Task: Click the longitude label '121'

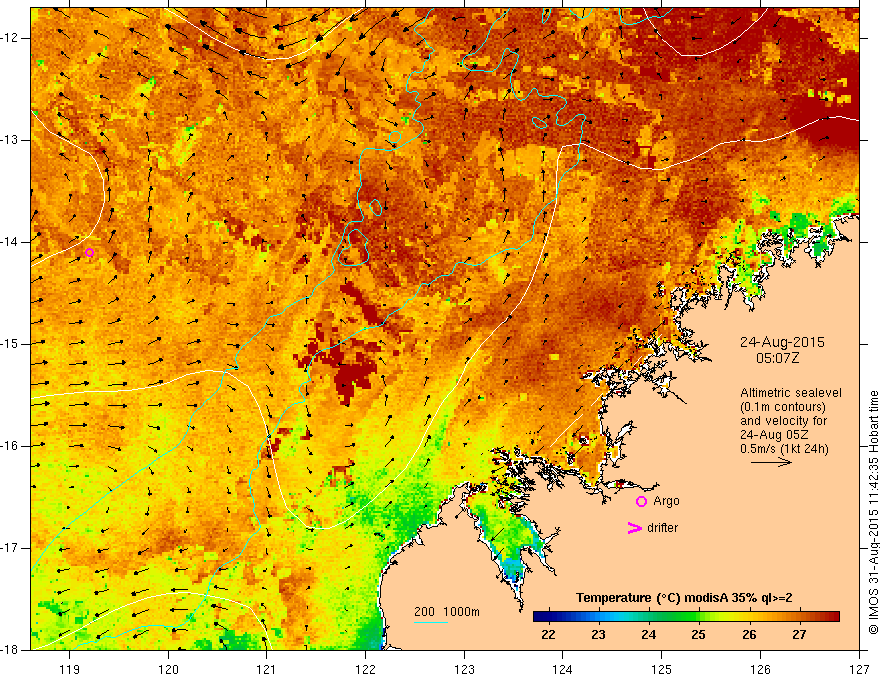Action: coord(267,669)
